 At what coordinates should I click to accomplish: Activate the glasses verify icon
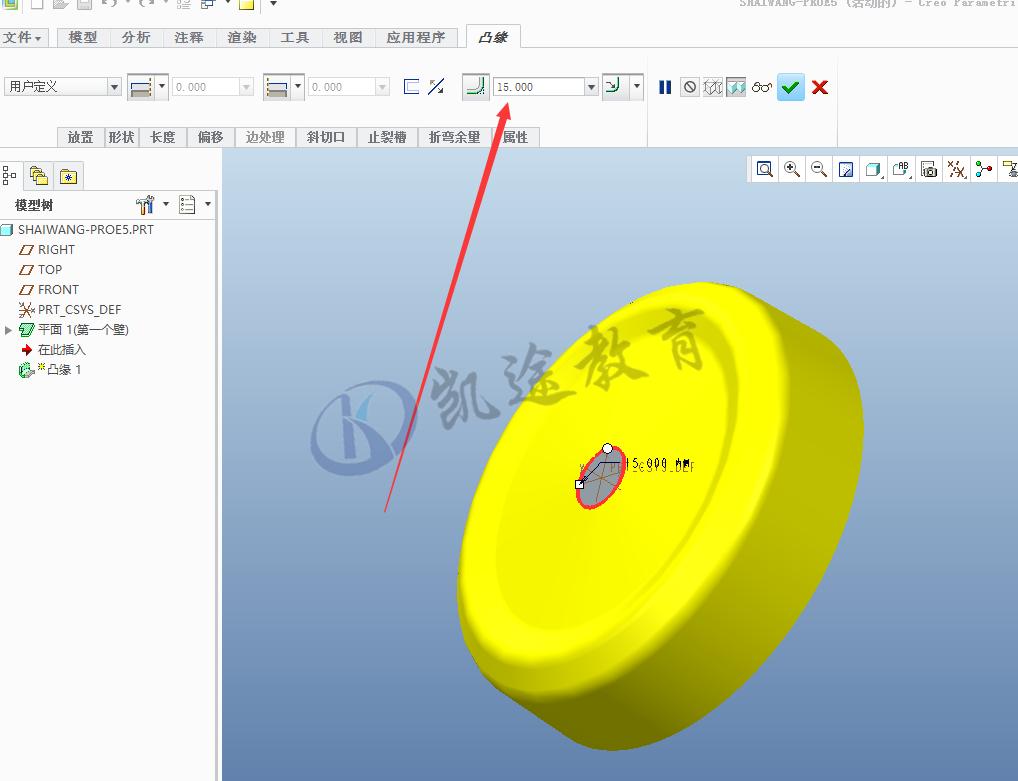click(x=762, y=87)
